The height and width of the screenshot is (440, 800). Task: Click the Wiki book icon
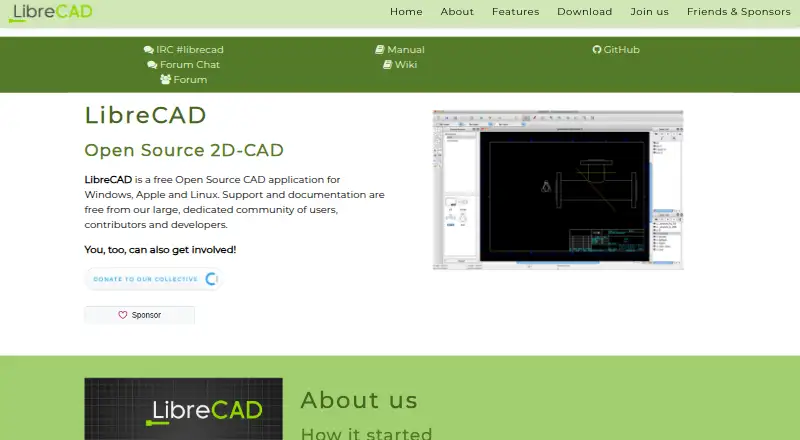click(x=387, y=65)
